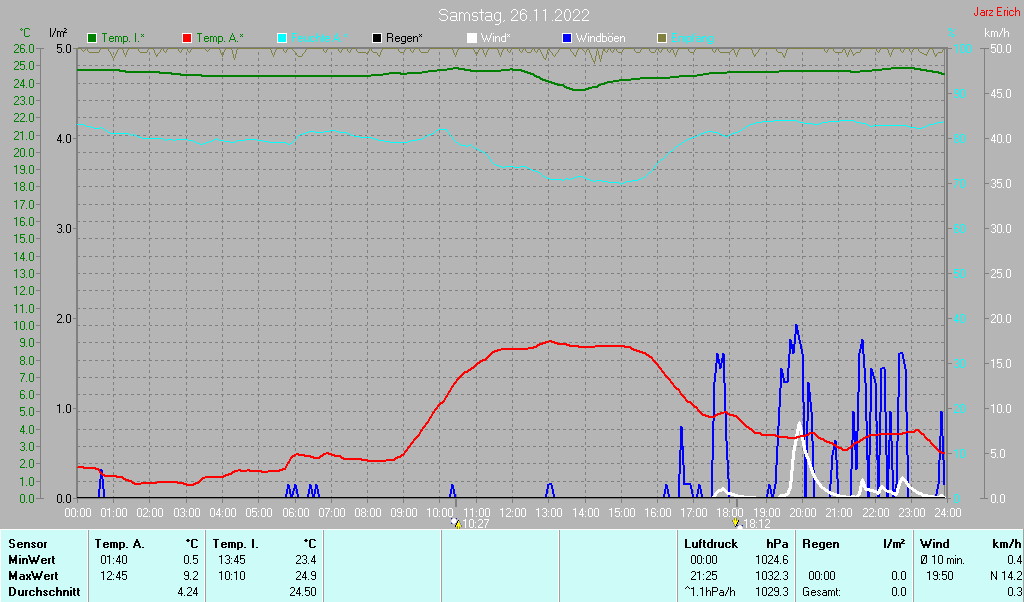Click the Luftdruck table header

[x=711, y=544]
